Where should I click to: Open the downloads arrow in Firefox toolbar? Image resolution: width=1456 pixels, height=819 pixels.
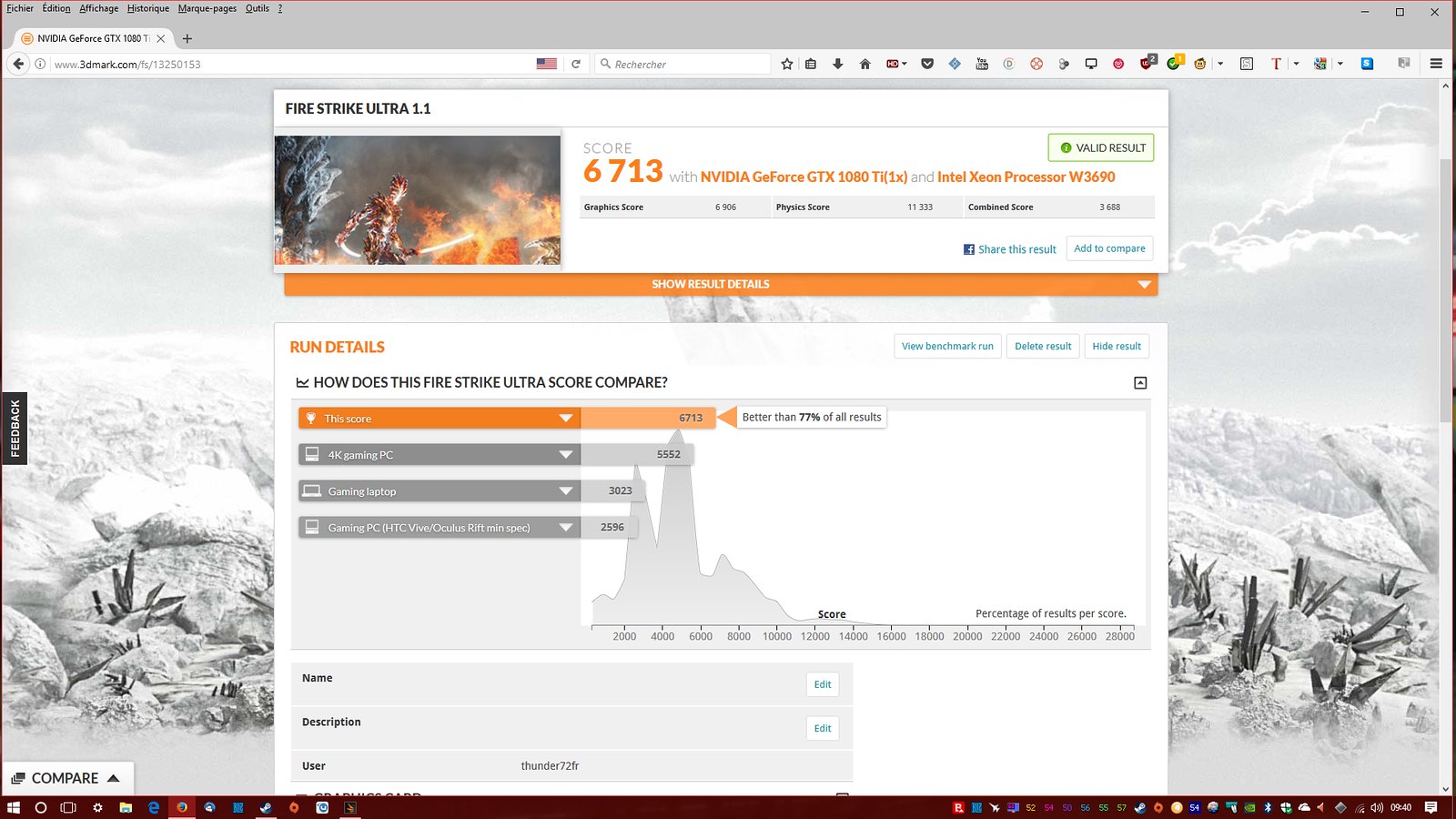[838, 64]
